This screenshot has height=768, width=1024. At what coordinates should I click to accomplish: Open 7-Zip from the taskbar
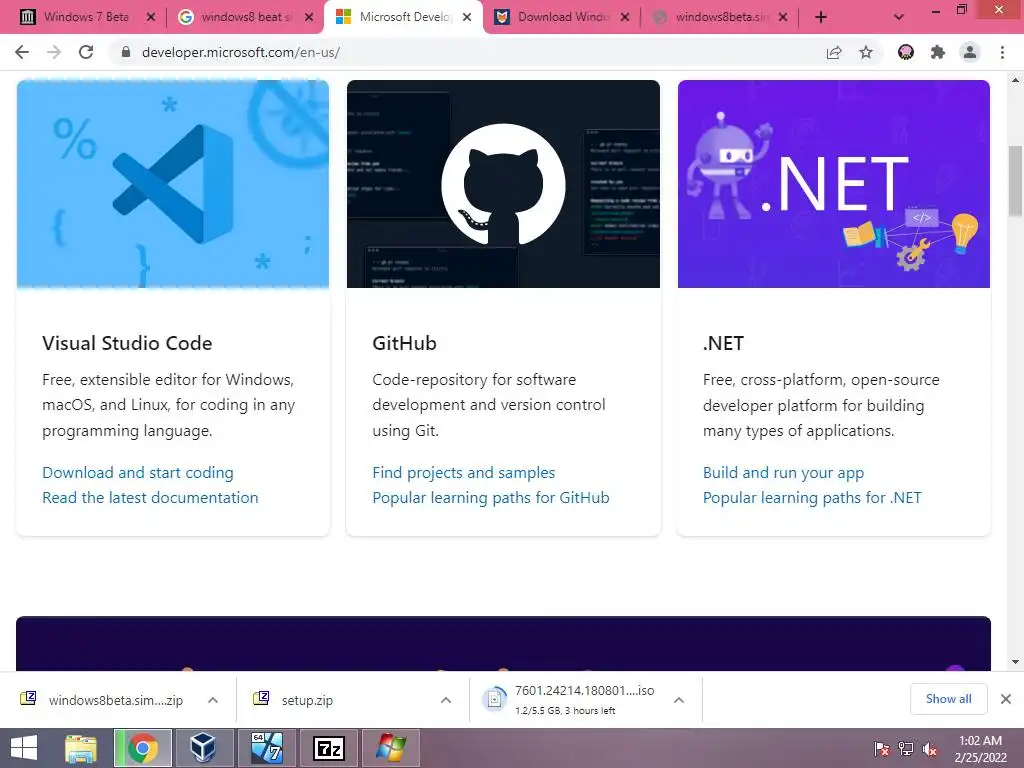(328, 748)
